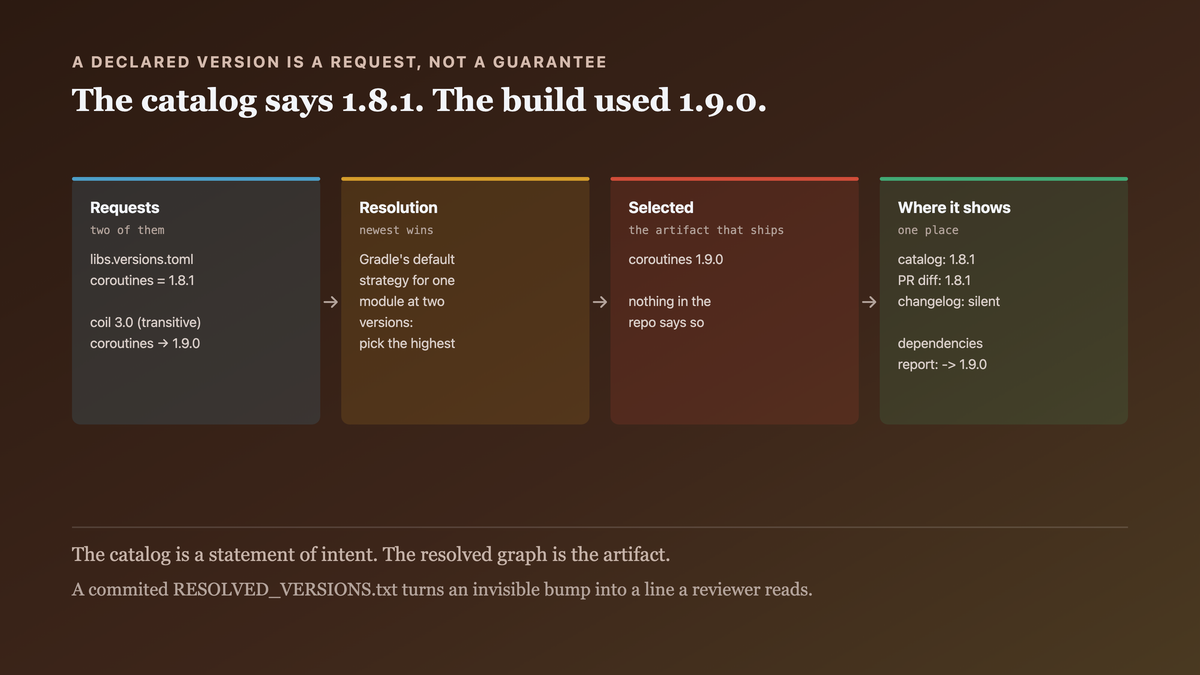Click 'dependencies' line in last card
The height and width of the screenshot is (675, 1200).
940,343
